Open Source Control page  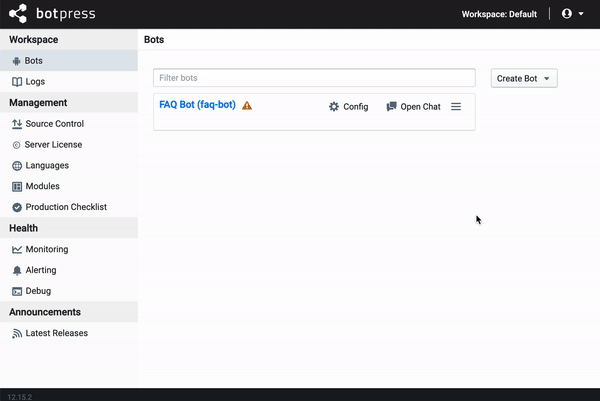69,124
